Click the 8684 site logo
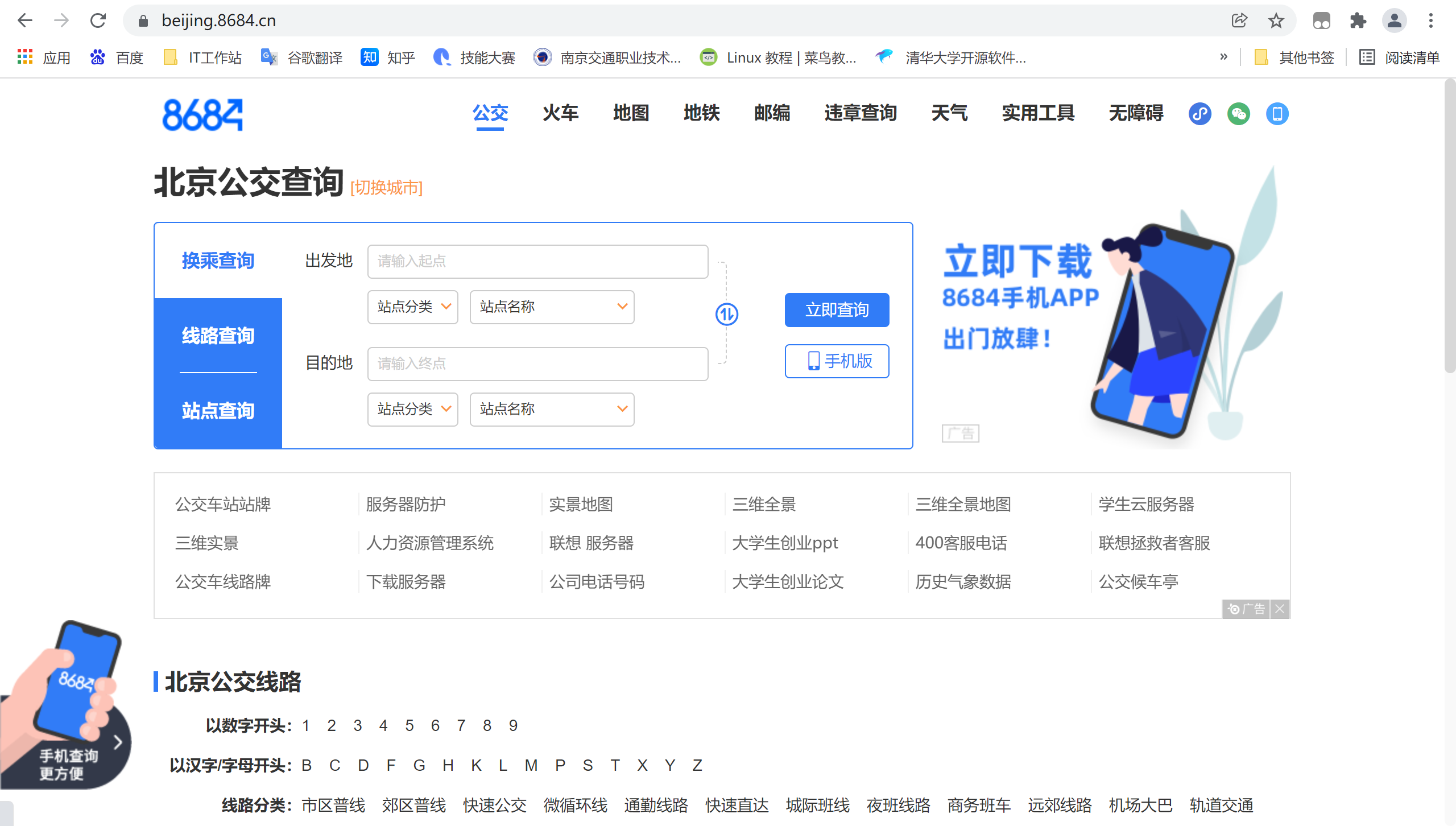Screen dimensions: 1456x826 pyautogui.click(x=202, y=114)
